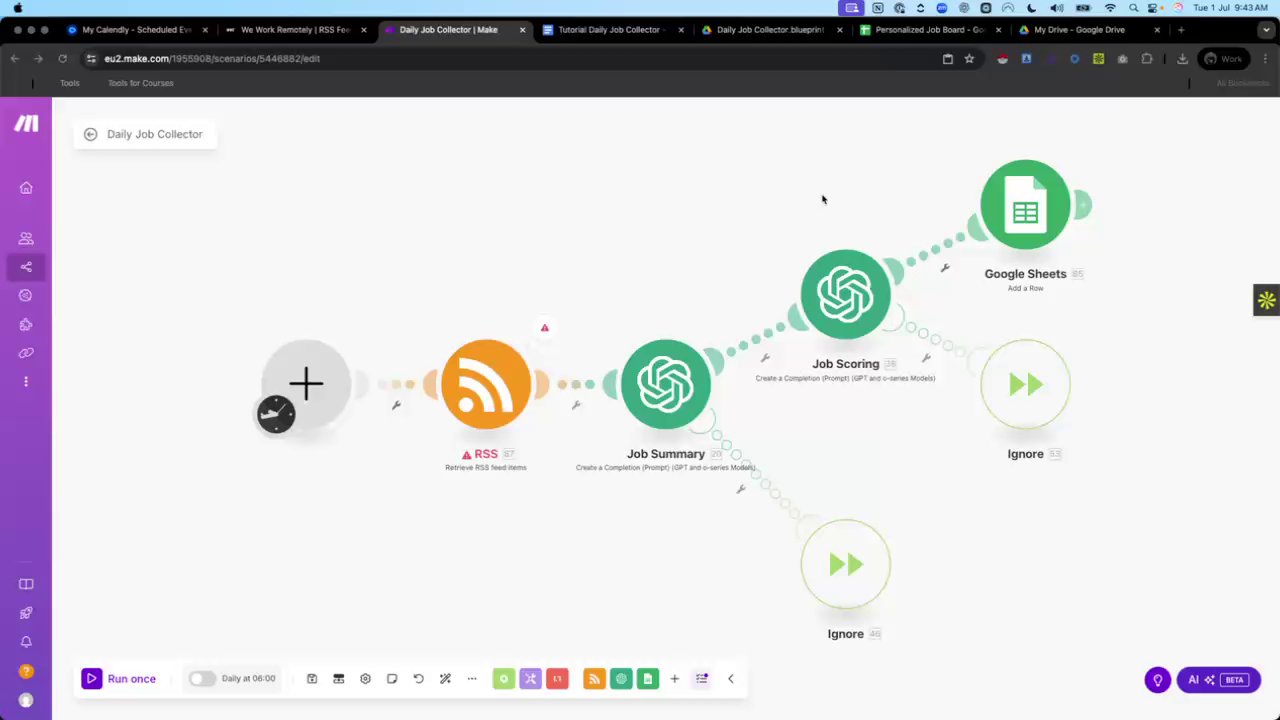Select the Google Sheets Add a Row module
The height and width of the screenshot is (720, 1280).
1026,205
